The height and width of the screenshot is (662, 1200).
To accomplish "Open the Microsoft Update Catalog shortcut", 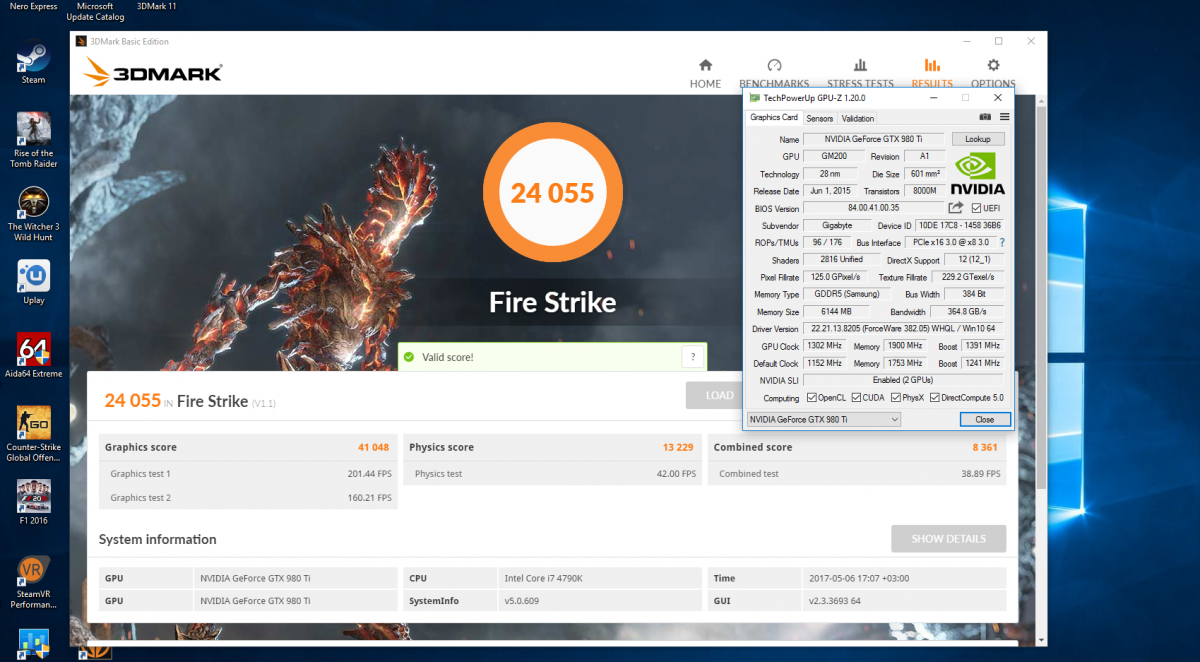I will (x=96, y=11).
